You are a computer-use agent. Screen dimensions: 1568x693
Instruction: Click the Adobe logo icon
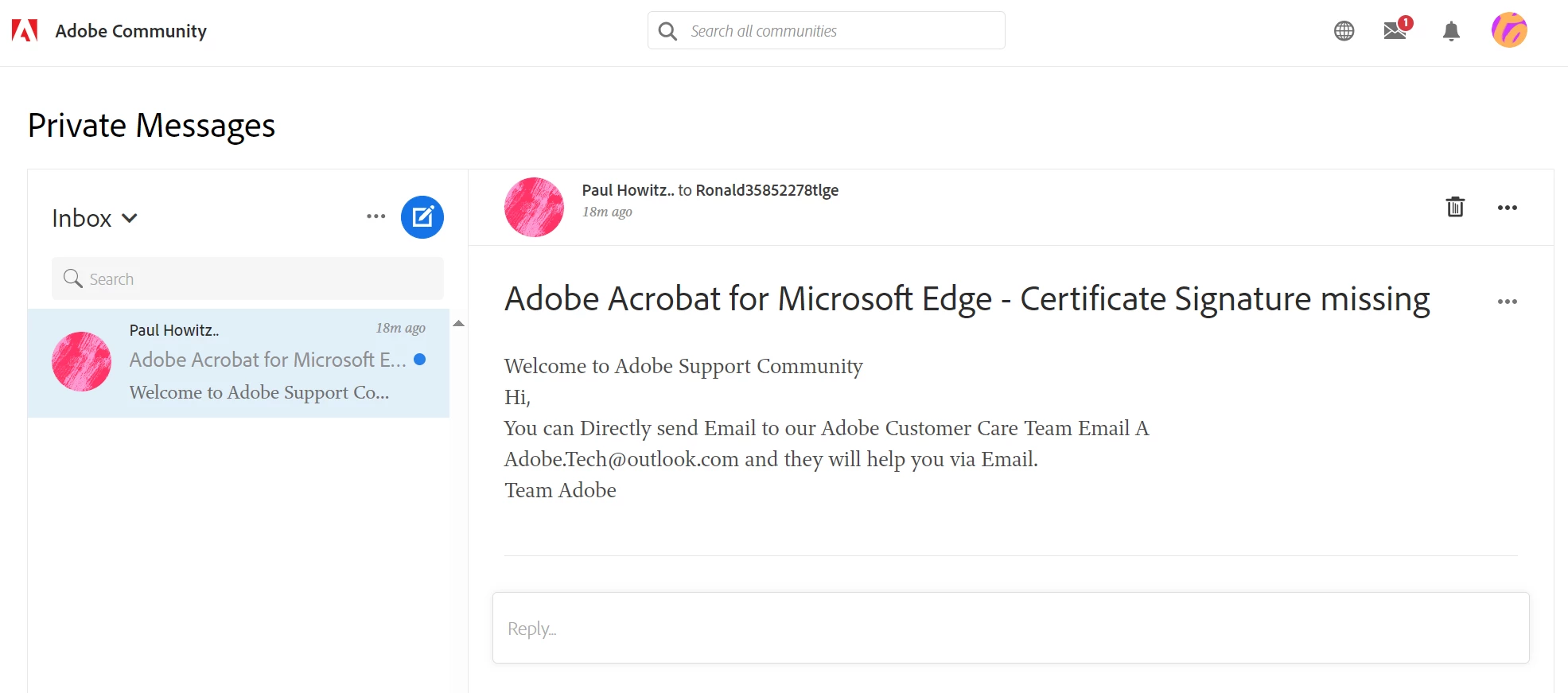25,31
